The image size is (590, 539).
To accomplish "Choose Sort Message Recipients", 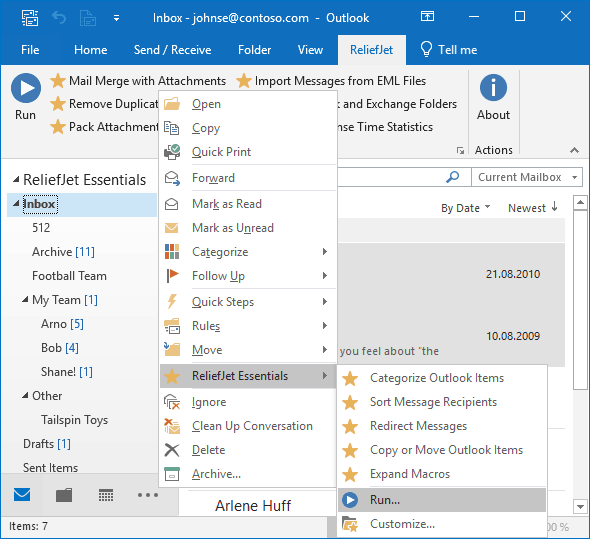I will 442,402.
